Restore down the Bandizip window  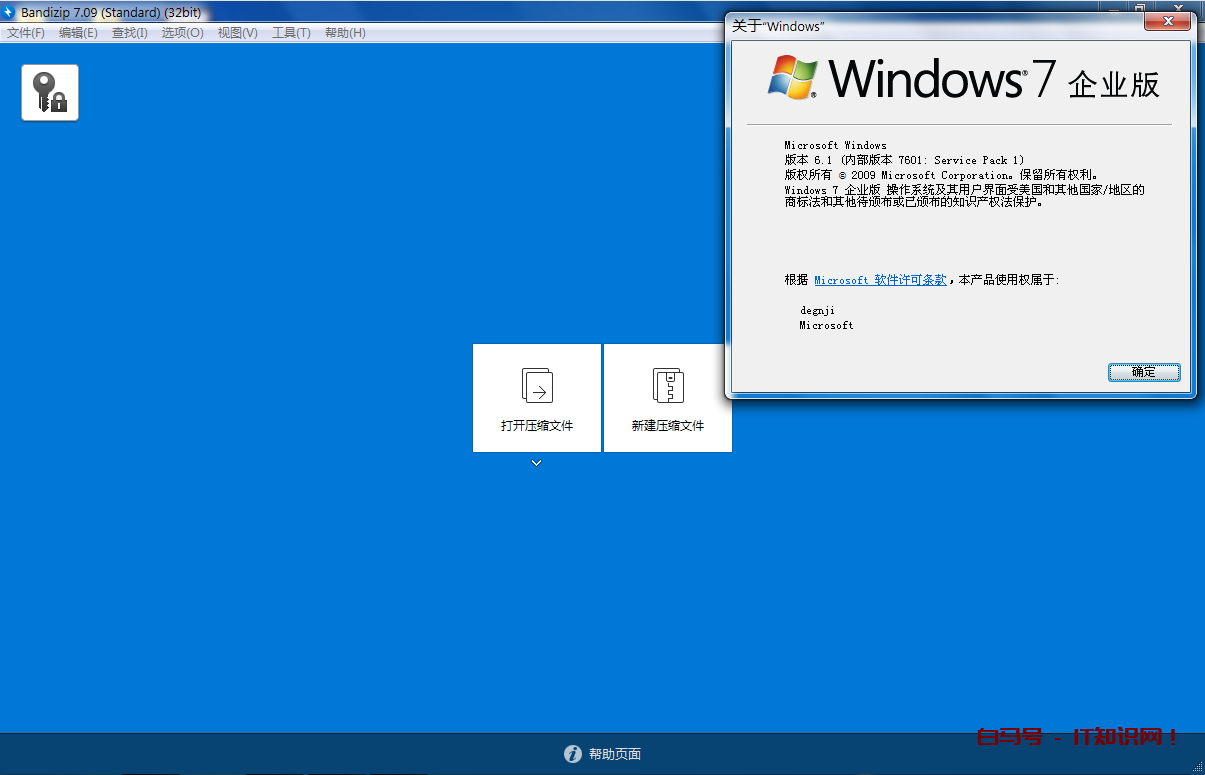tap(1139, 7)
